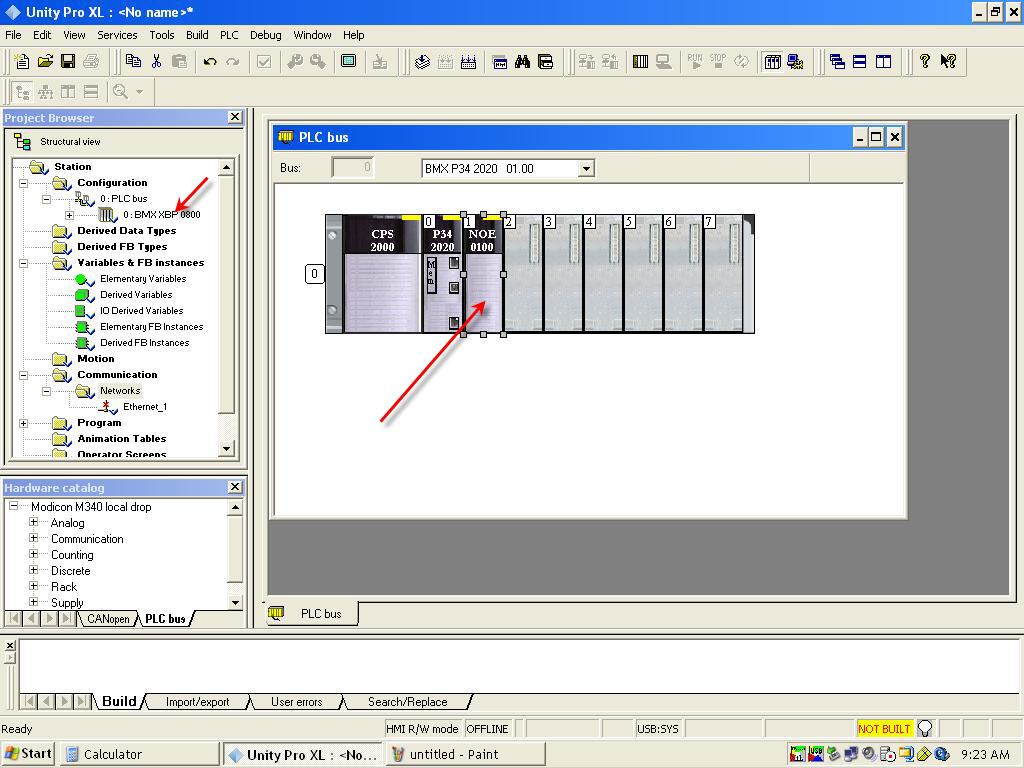This screenshot has width=1024, height=768.
Task: Close the Hardware catalog panel
Action: click(235, 487)
